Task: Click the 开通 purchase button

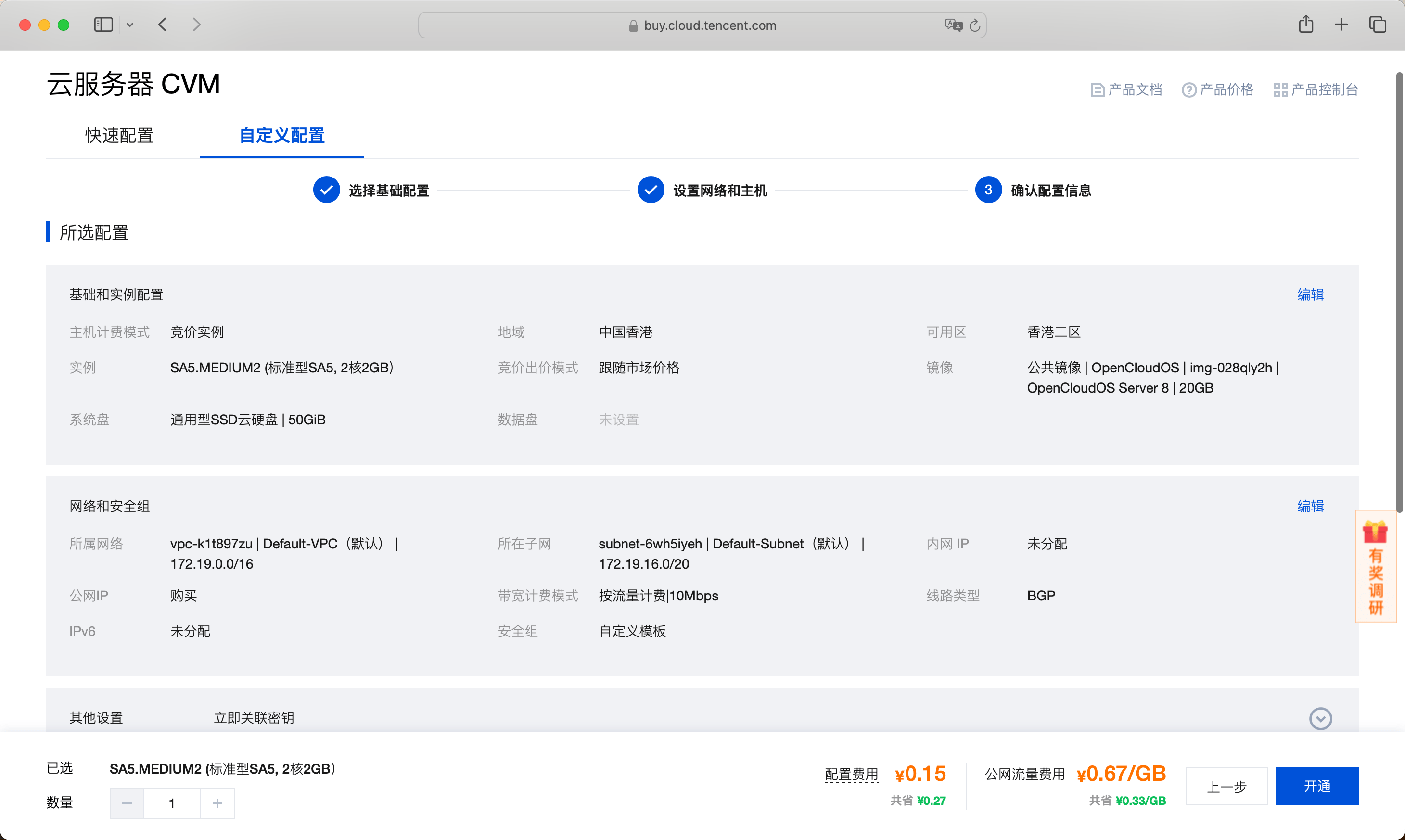Action: click(1317, 786)
